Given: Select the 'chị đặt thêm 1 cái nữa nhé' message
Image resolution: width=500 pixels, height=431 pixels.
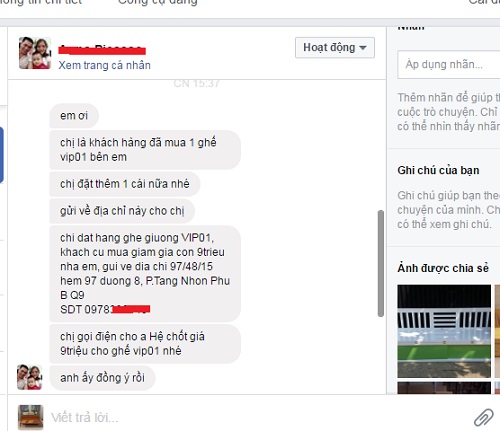Looking at the screenshot, I should point(125,184).
